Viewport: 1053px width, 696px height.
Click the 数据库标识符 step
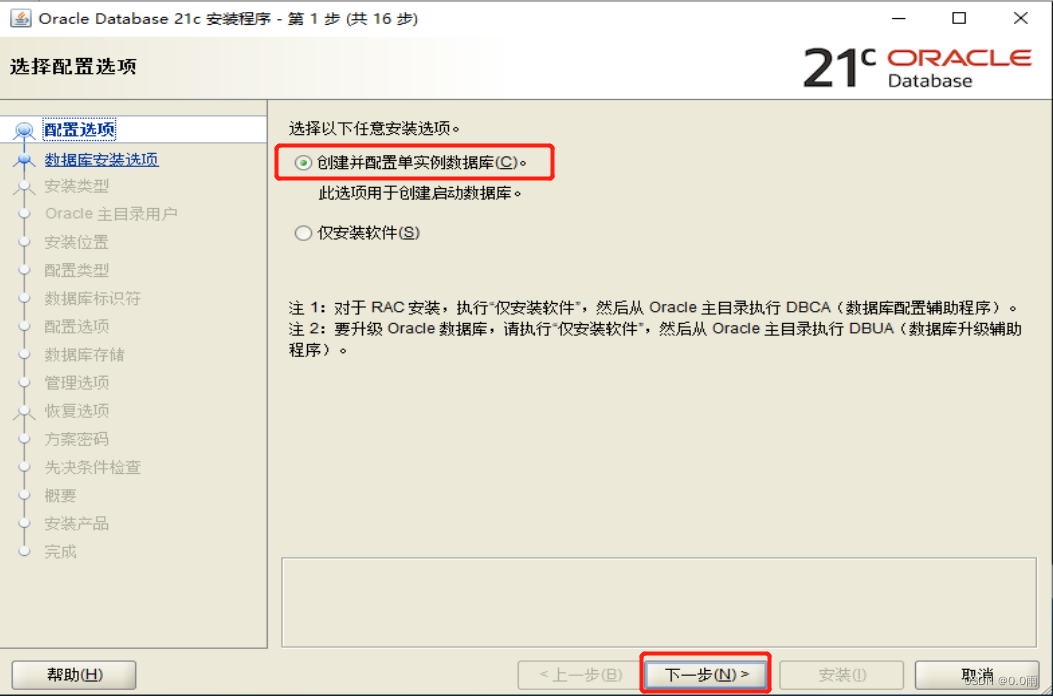(93, 298)
